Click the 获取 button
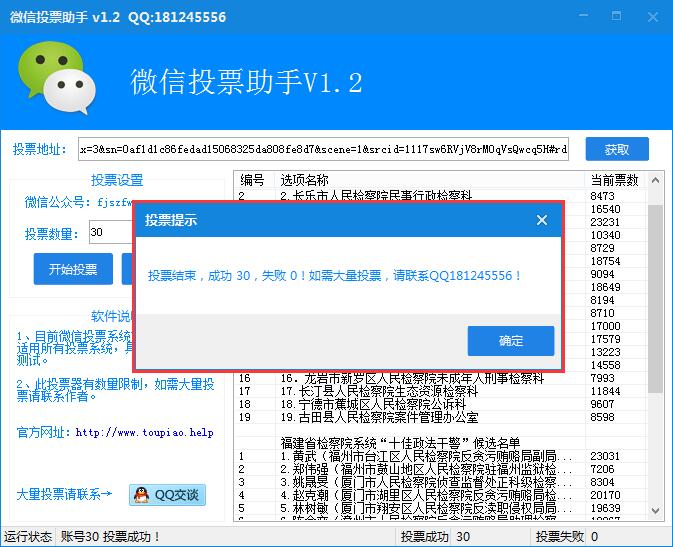The image size is (673, 547). [617, 150]
